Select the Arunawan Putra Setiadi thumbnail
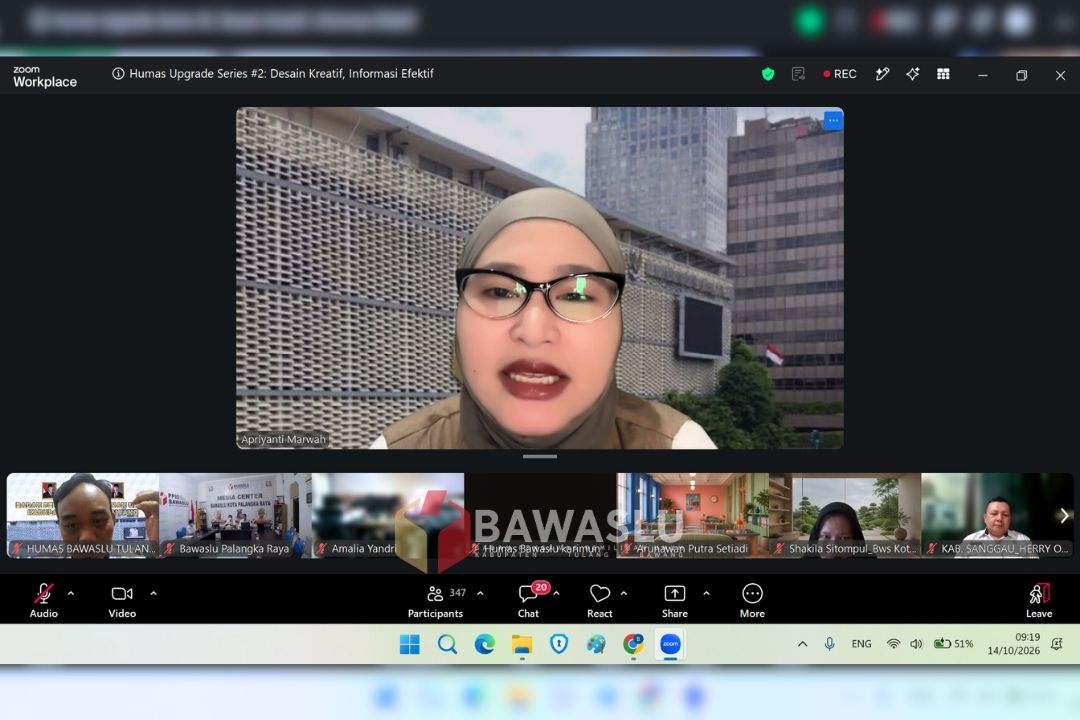 (692, 515)
